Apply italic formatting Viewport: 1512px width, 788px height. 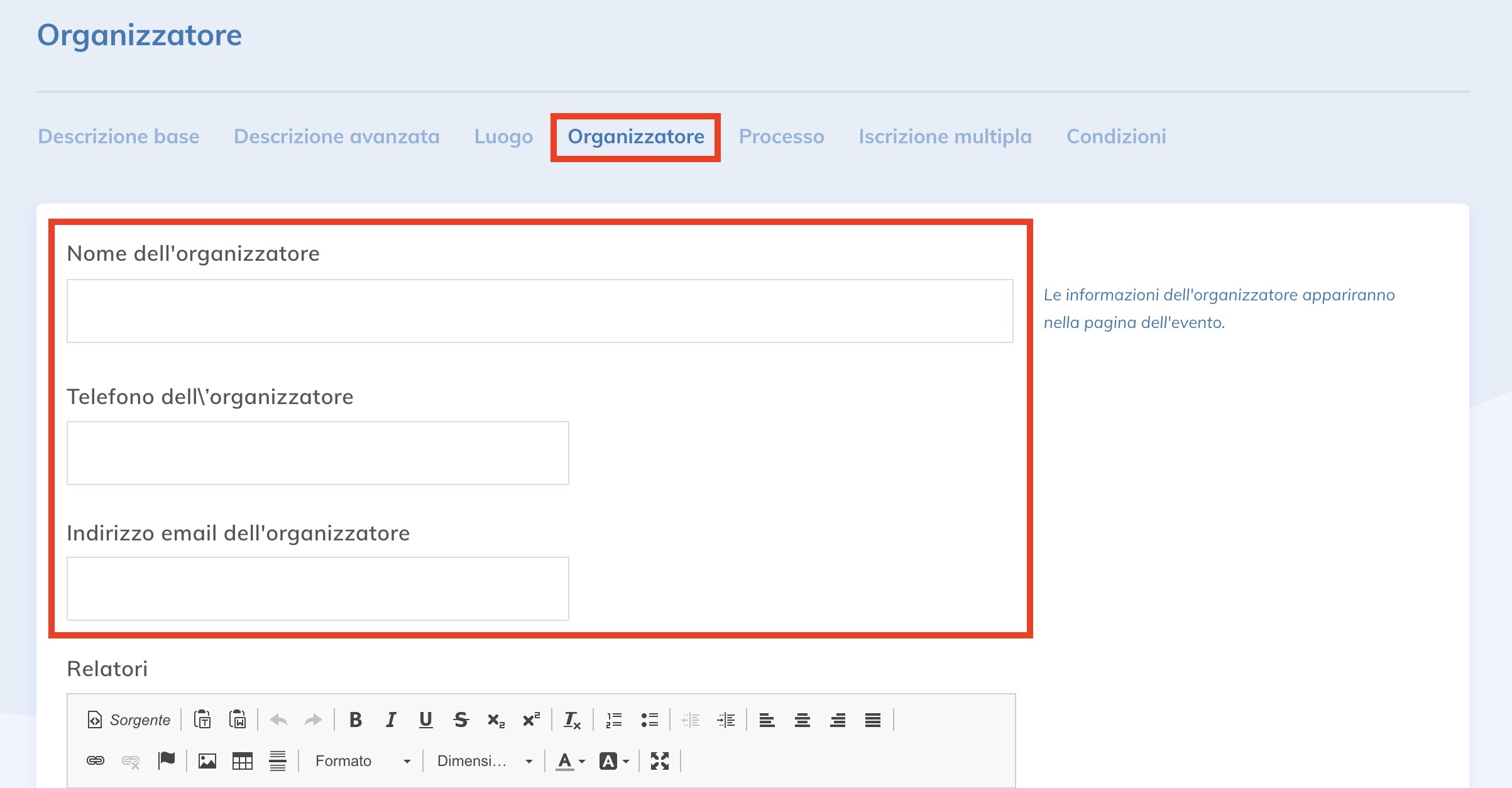[391, 720]
